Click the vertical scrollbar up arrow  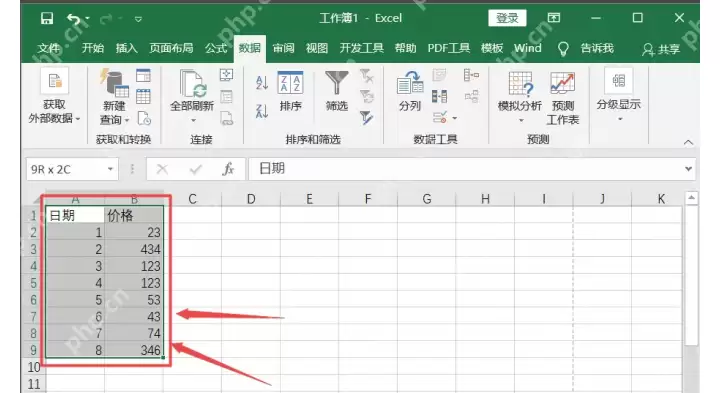(x=691, y=198)
